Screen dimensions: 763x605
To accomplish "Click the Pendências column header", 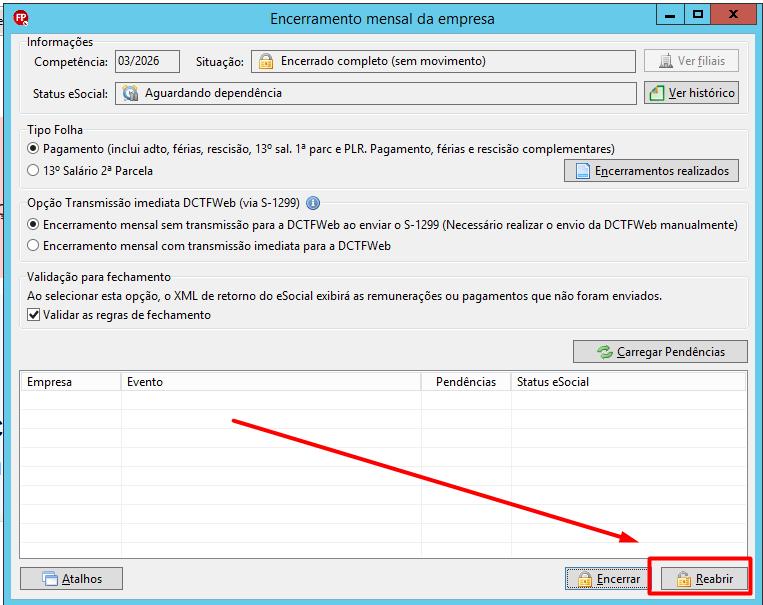I will tap(466, 382).
